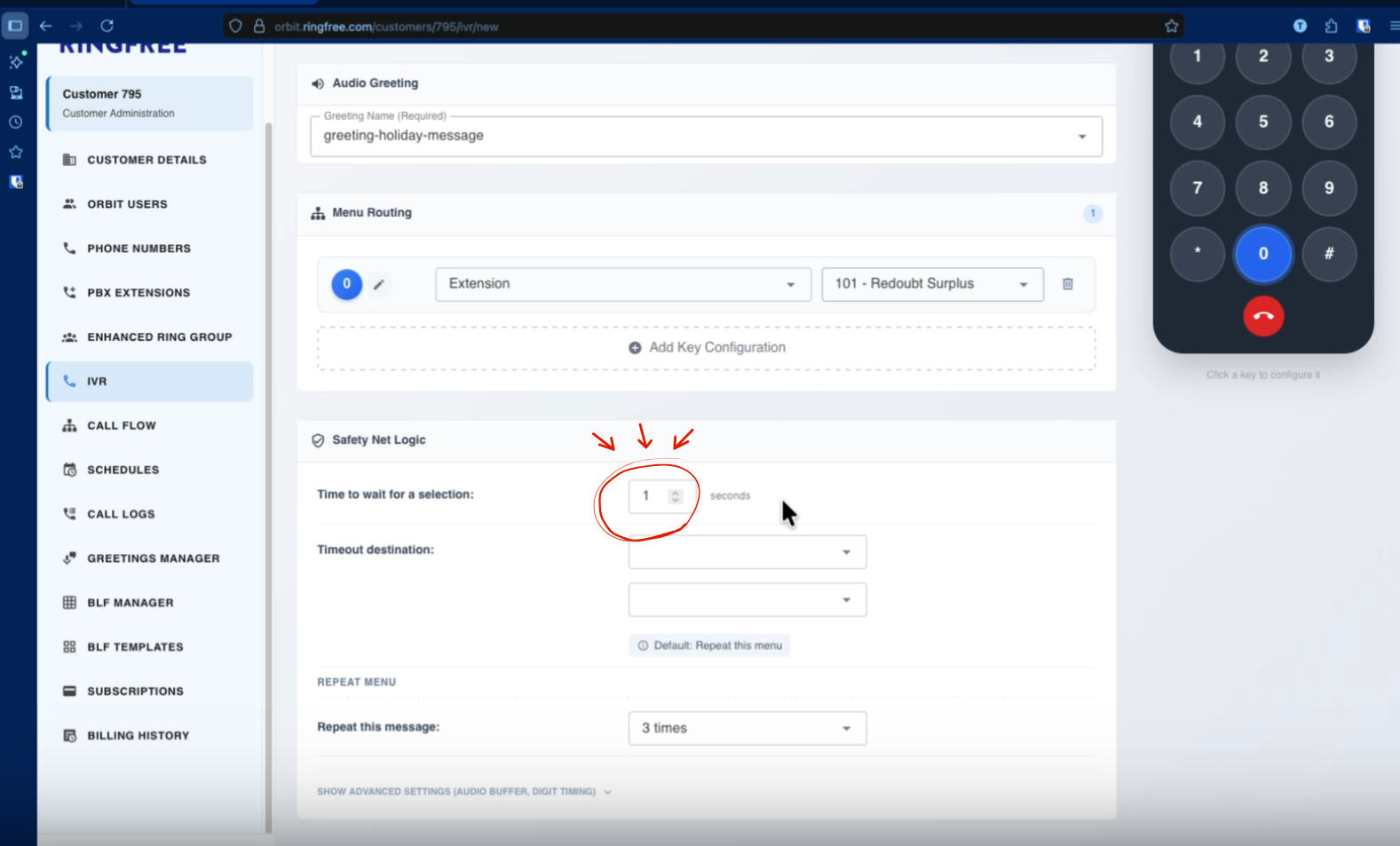Screen dimensions: 1400x846
Task: Click Add Key Configuration
Action: tap(707, 348)
